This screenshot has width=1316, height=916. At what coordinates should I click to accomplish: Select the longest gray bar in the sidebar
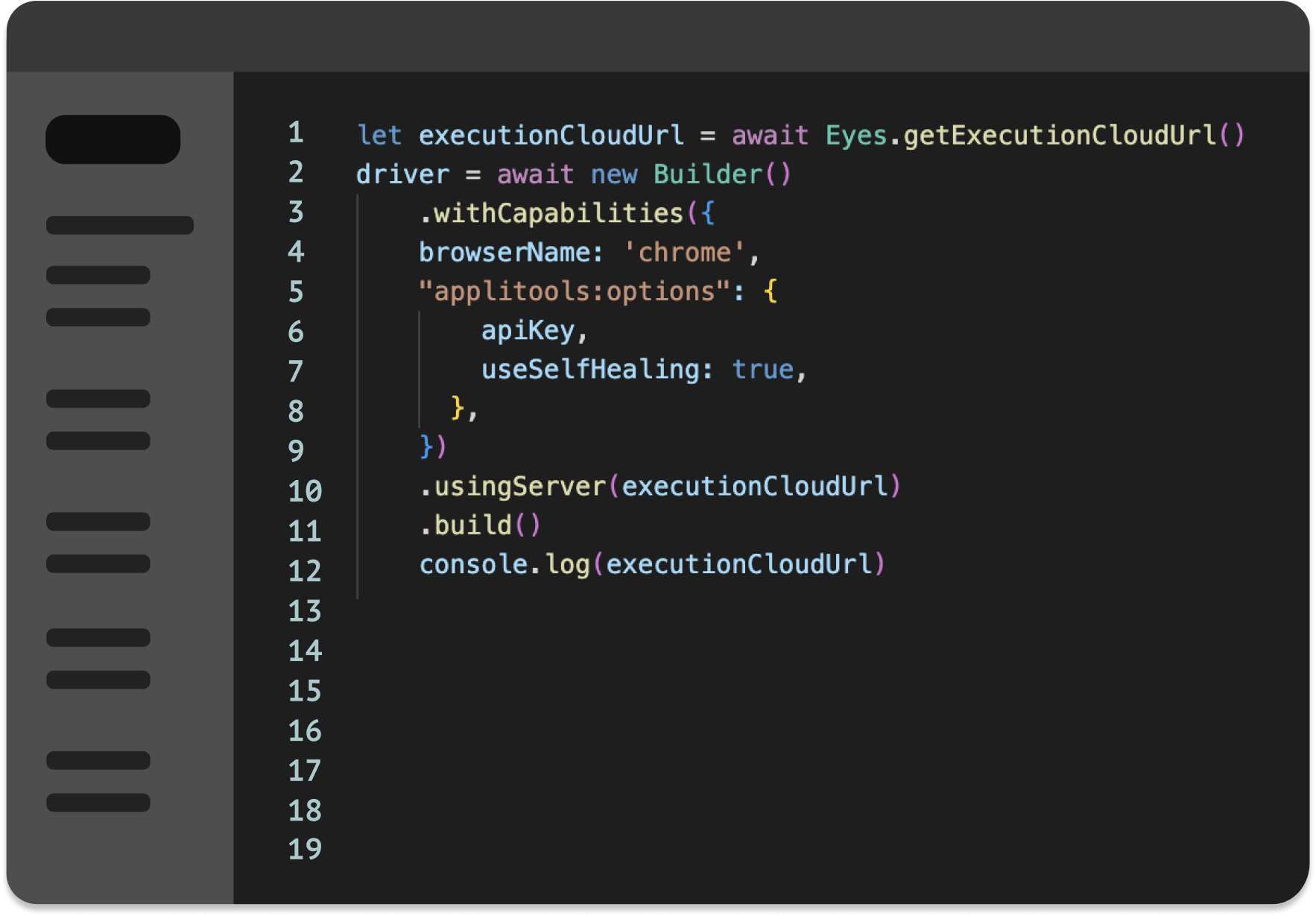[x=120, y=225]
